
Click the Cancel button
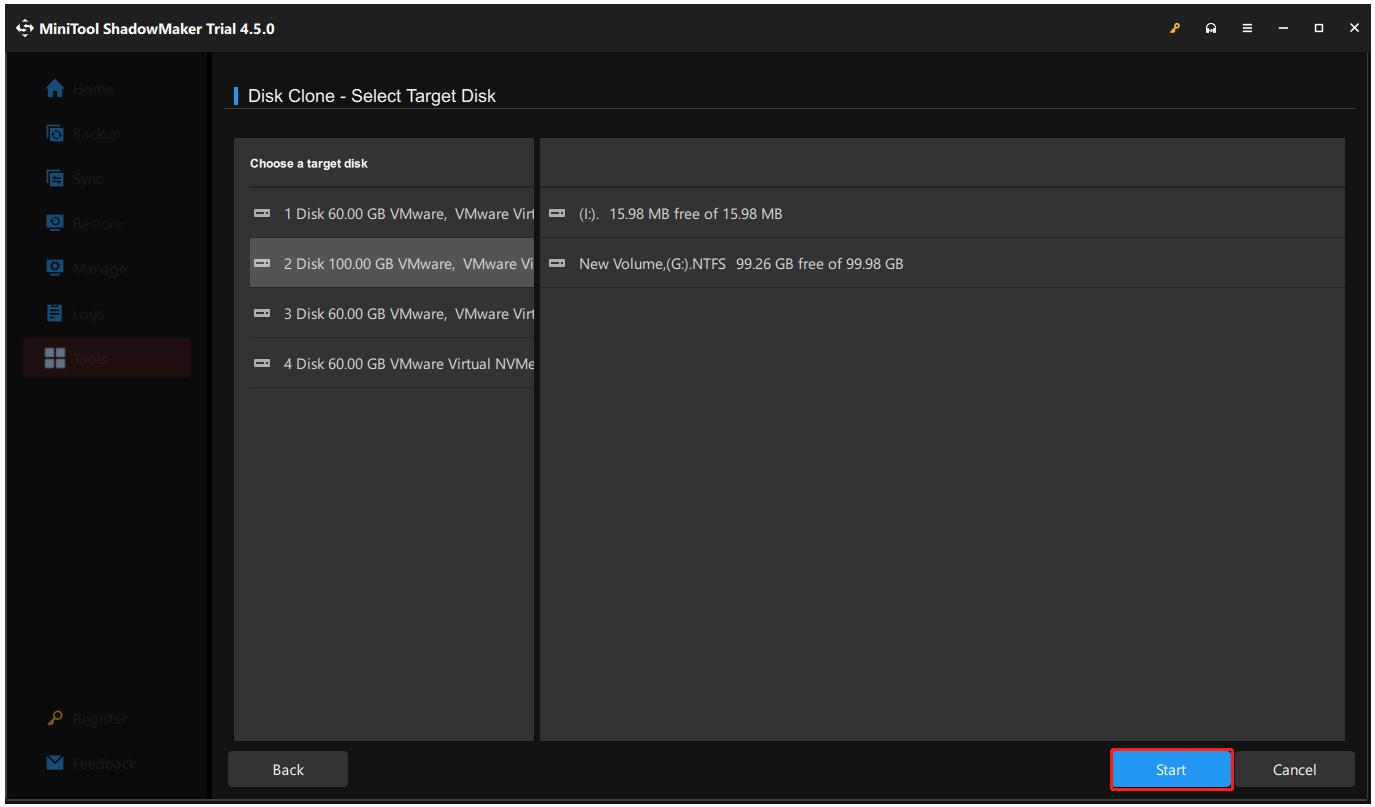[1295, 770]
